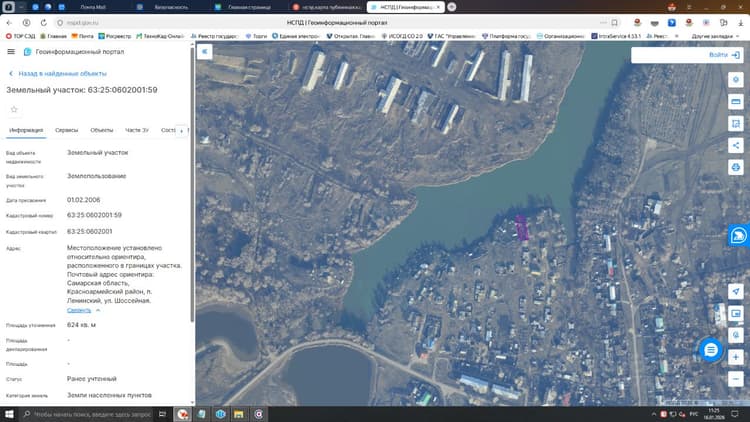Add the land plot to favorites star
This screenshot has width=750, height=422.
[x=14, y=110]
